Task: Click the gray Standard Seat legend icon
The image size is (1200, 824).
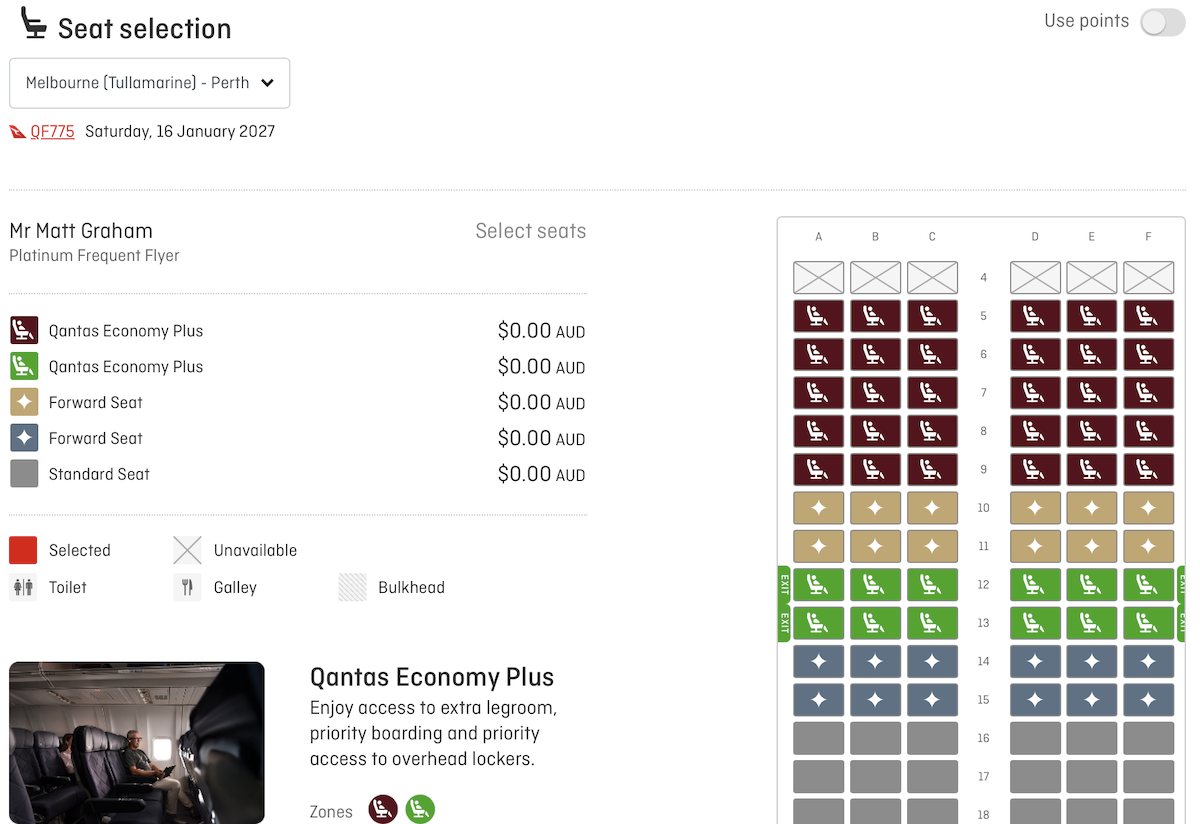Action: [23, 473]
